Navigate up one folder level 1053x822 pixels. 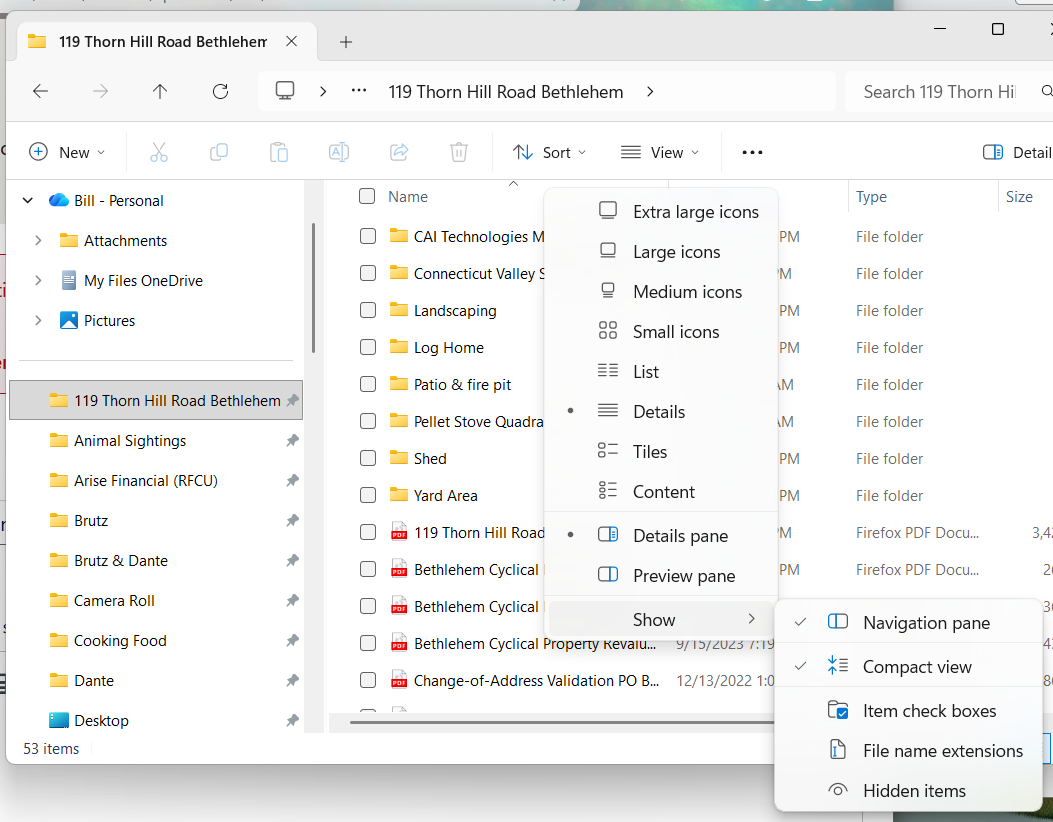160,91
